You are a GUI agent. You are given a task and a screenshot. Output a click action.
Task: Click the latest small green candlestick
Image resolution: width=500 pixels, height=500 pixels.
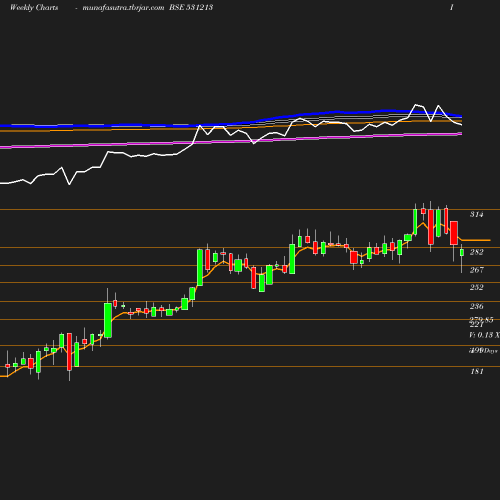click(x=462, y=252)
